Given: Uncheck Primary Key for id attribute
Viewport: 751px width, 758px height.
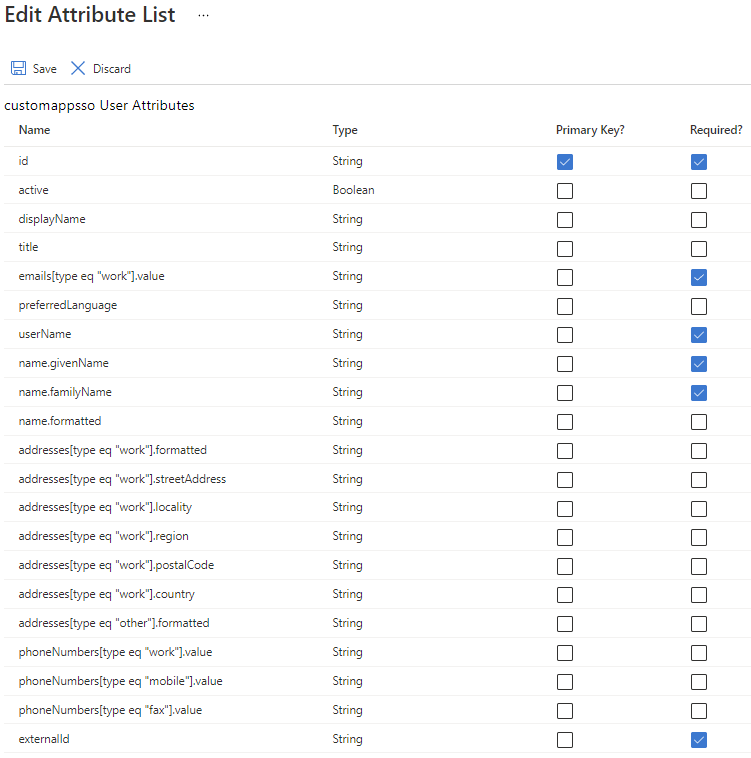Looking at the screenshot, I should tap(565, 162).
